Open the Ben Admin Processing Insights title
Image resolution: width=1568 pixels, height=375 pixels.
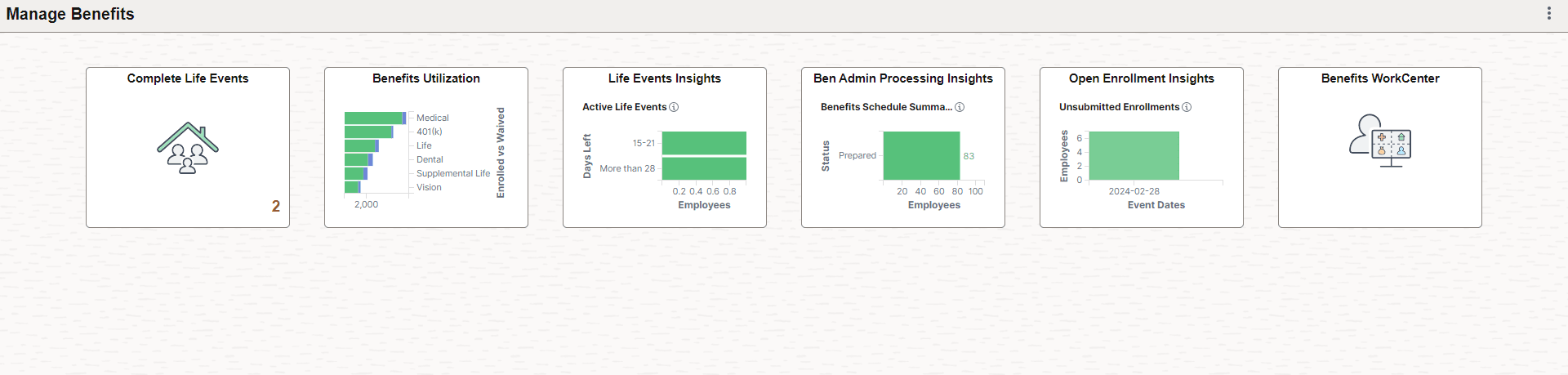pos(902,78)
